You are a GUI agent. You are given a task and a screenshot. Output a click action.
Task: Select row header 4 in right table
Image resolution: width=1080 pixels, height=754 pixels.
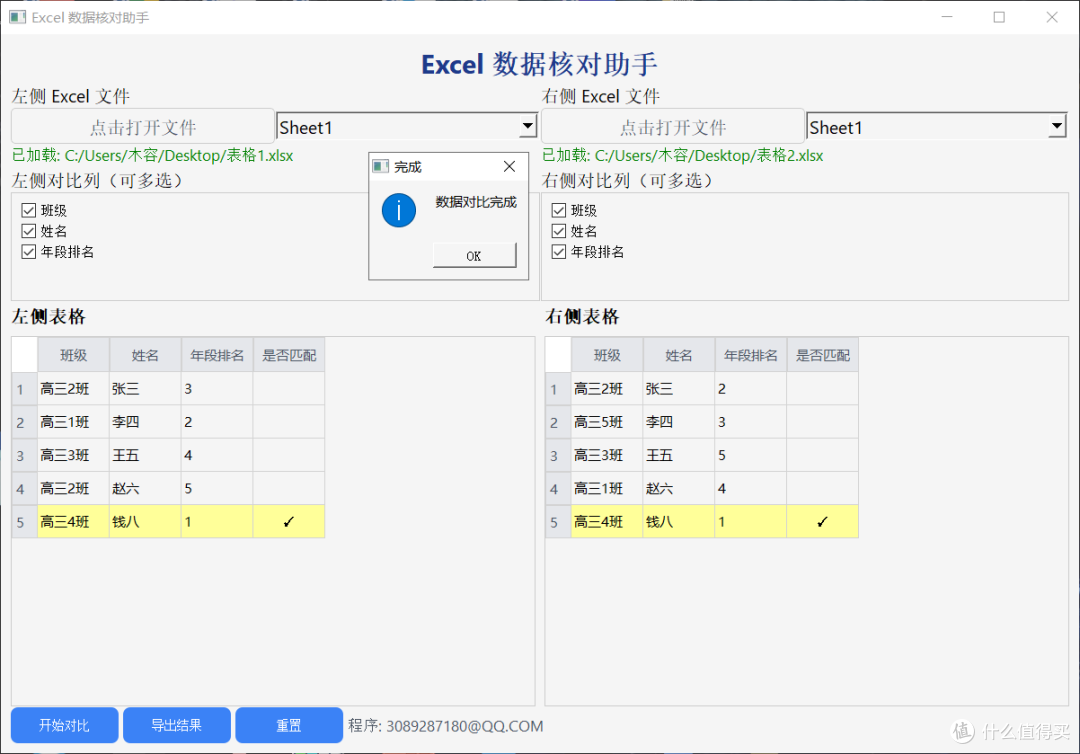[x=558, y=488]
